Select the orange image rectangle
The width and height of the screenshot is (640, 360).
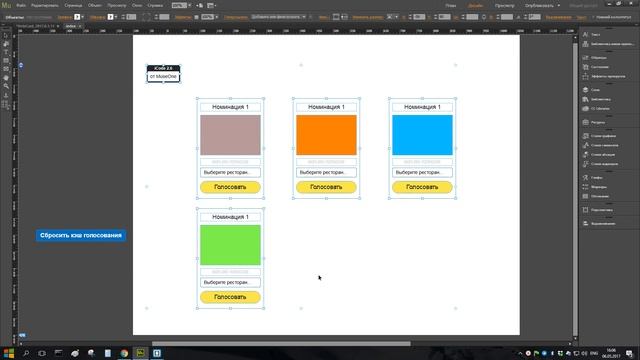pyautogui.click(x=326, y=135)
